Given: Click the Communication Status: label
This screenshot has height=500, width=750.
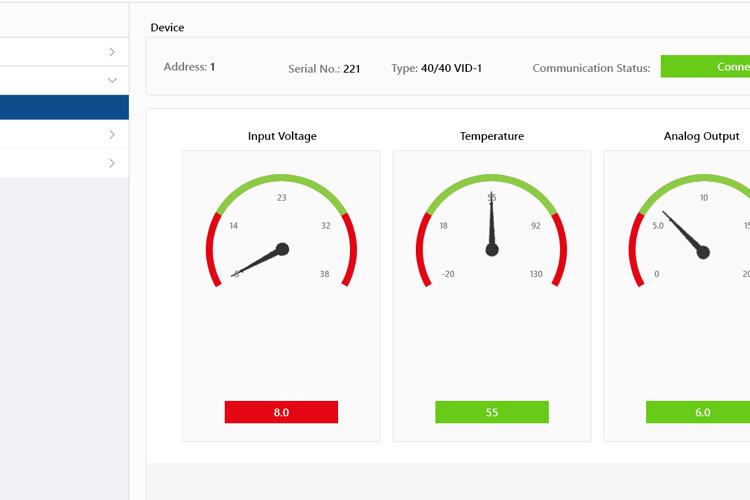Looking at the screenshot, I should [x=591, y=68].
